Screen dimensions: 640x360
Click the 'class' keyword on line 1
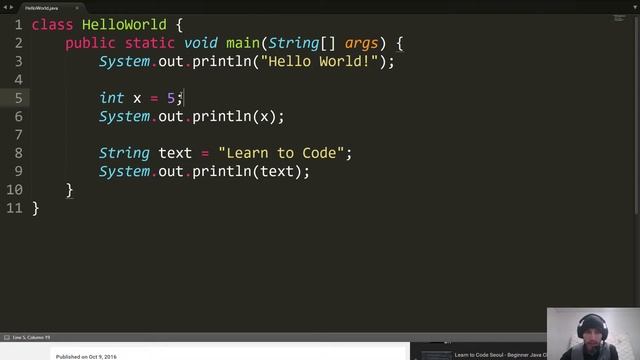pyautogui.click(x=52, y=25)
